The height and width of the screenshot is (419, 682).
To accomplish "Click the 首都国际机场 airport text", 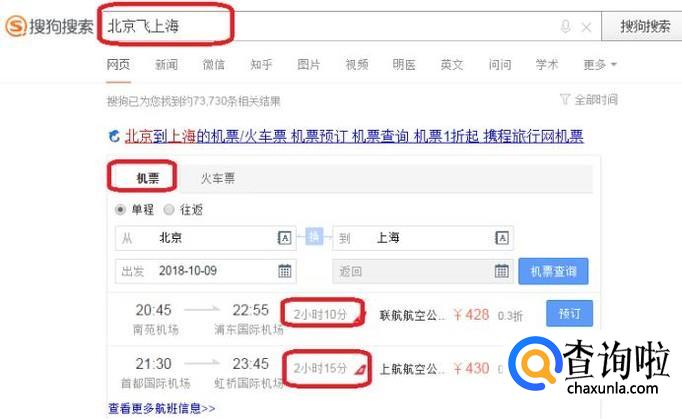I will 156,383.
